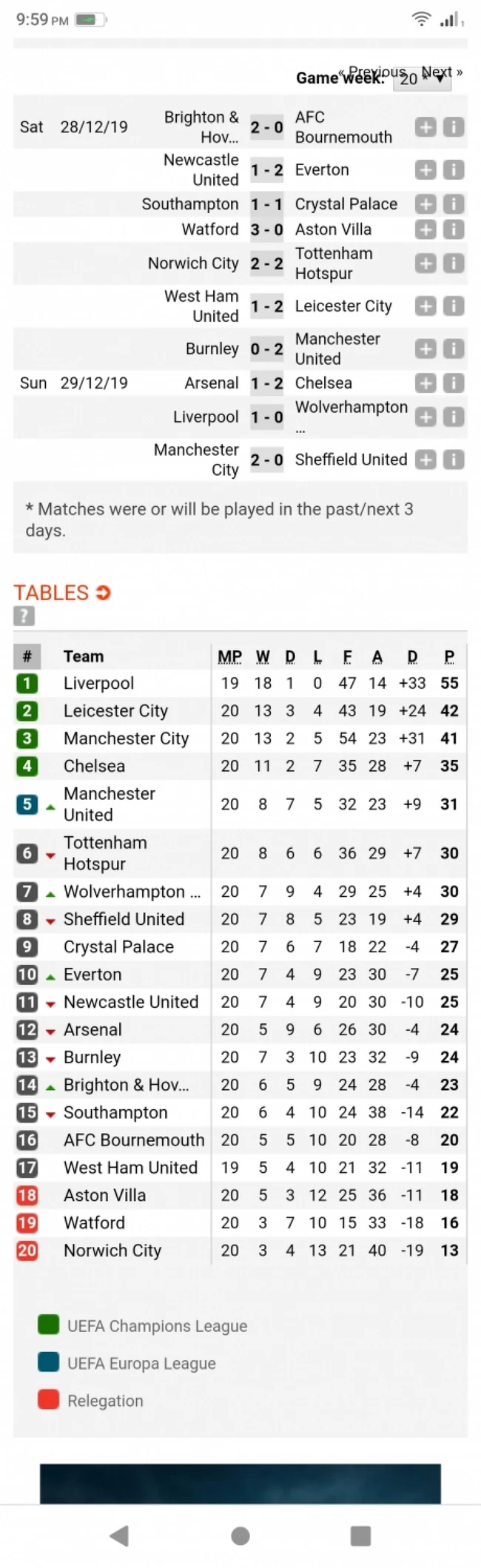Click the MP column header in table
This screenshot has height=1568, width=481.
pos(229,656)
